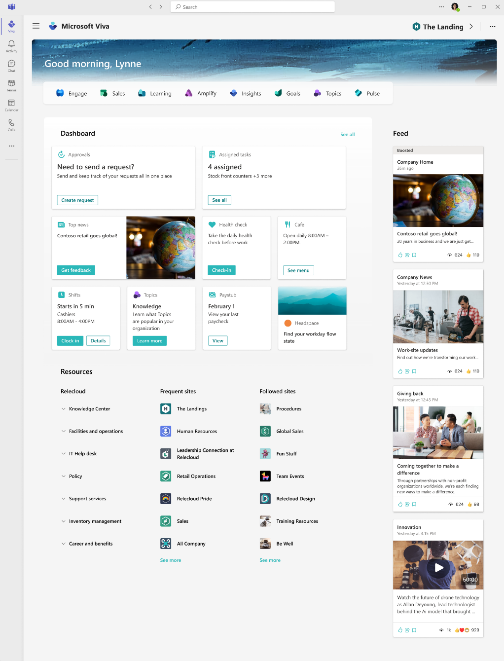This screenshot has height=661, width=504.
Task: Expand Career and benefits chevron
Action: click(63, 544)
